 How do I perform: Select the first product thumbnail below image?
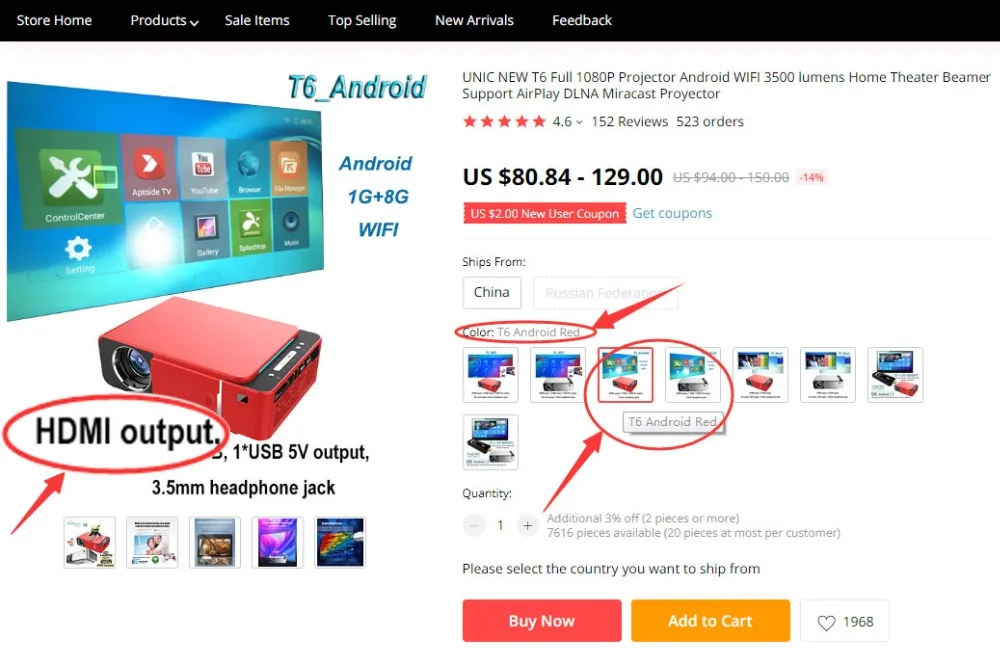(x=89, y=543)
